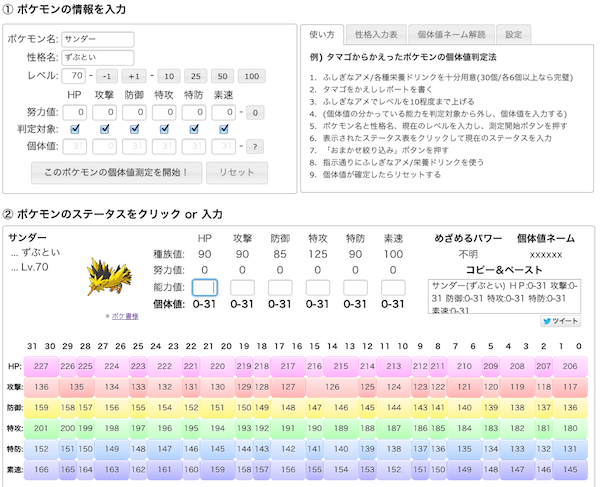Select HP stat value 206

[570, 366]
